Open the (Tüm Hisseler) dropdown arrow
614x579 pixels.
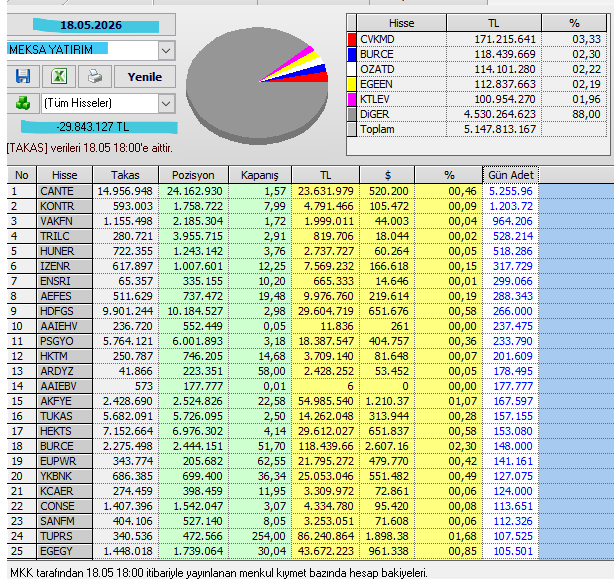pyautogui.click(x=166, y=104)
